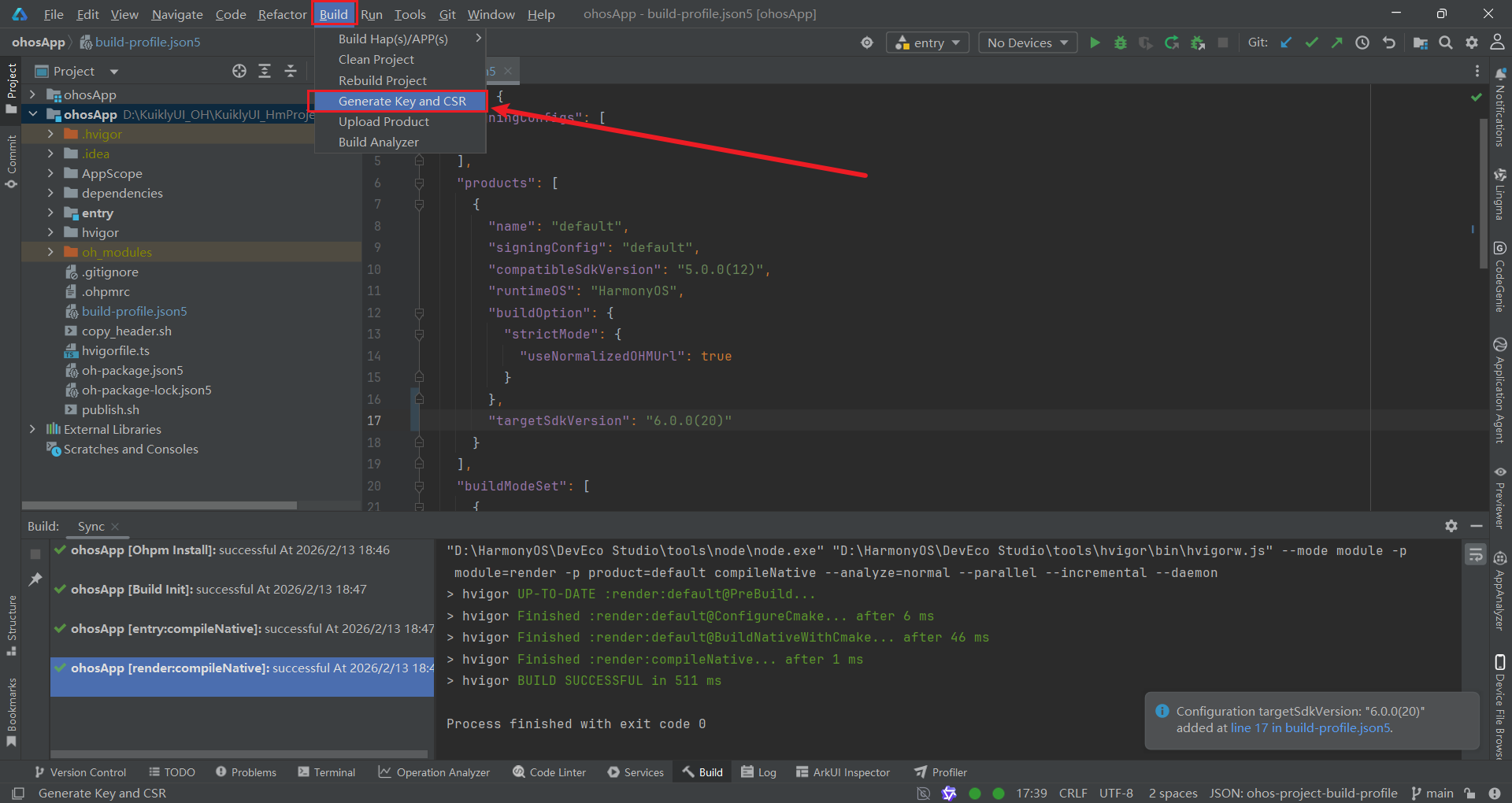Collapse the ohosApp project root node
This screenshot has width=1512, height=803.
[32, 114]
